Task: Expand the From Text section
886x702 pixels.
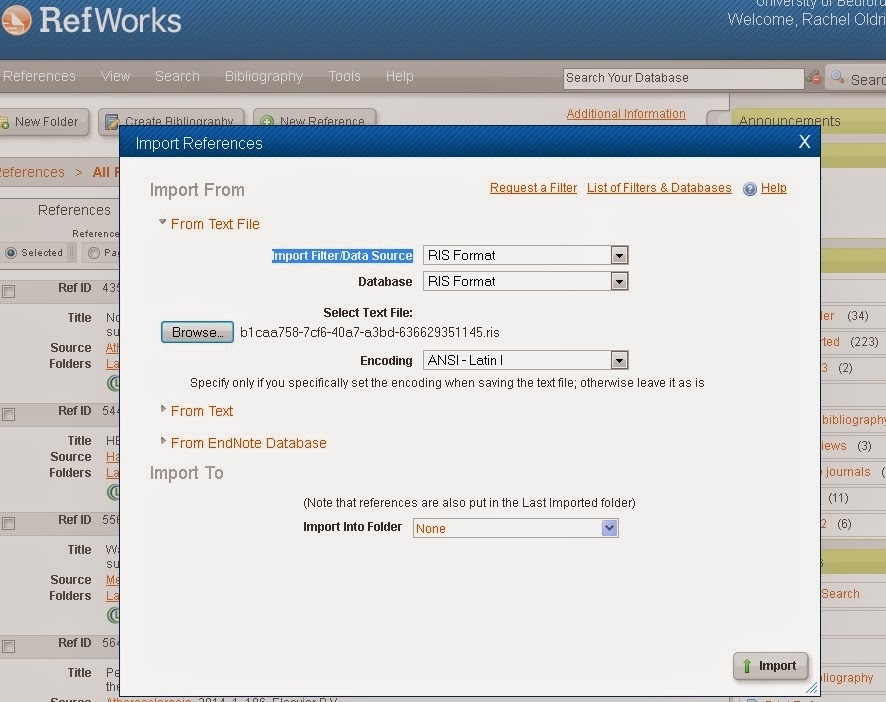Action: click(x=163, y=409)
